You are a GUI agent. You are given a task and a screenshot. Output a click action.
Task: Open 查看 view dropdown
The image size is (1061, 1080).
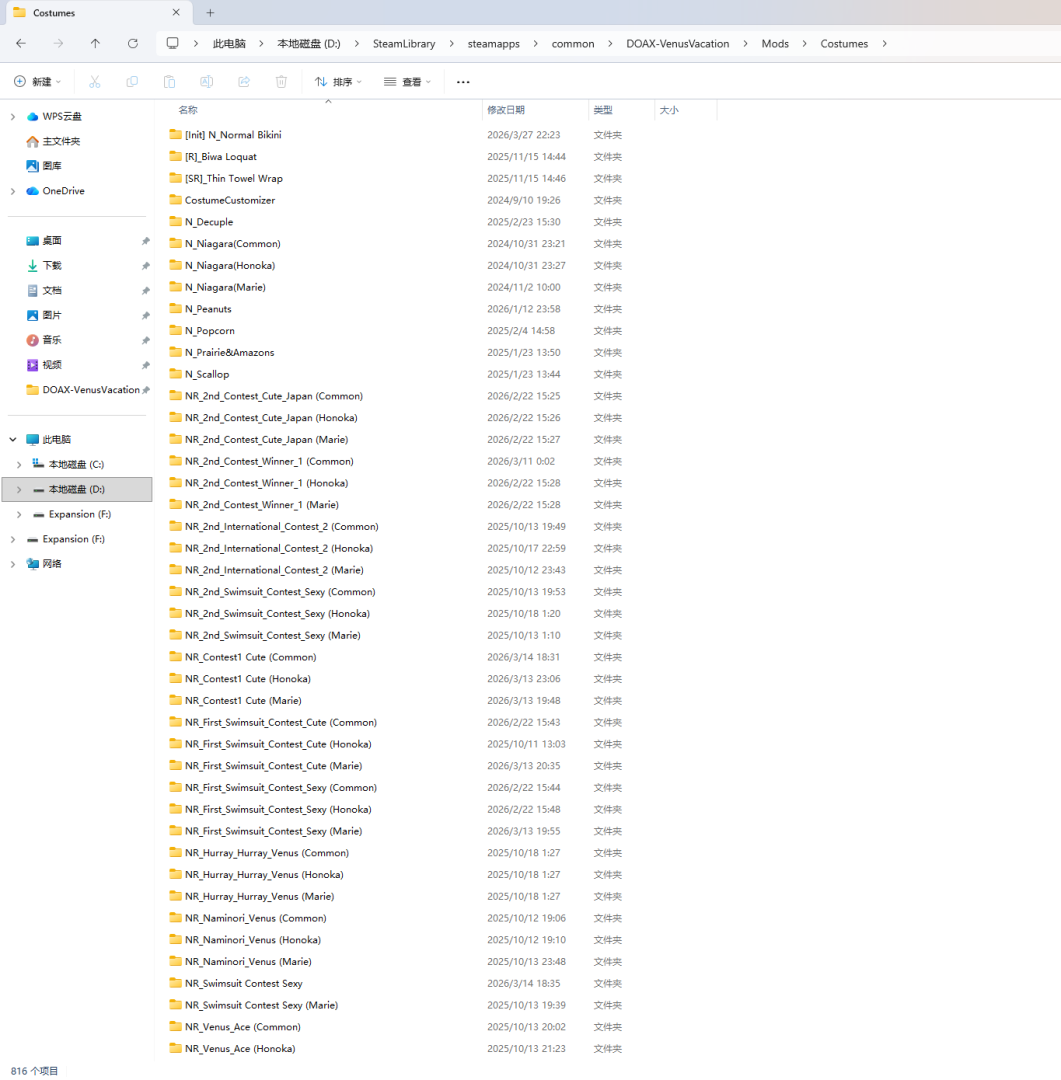pyautogui.click(x=407, y=82)
